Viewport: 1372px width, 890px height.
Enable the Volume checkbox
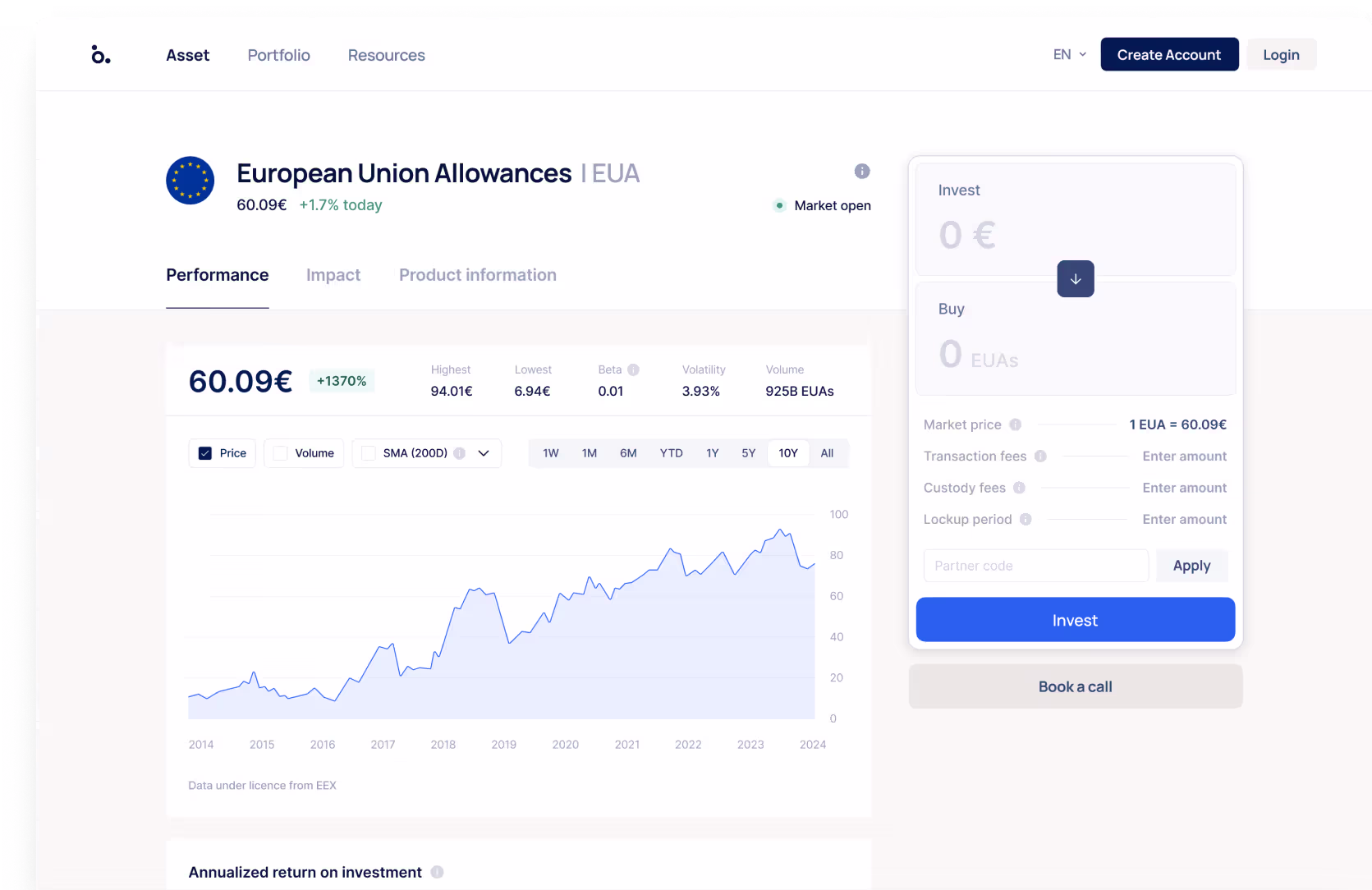(280, 453)
